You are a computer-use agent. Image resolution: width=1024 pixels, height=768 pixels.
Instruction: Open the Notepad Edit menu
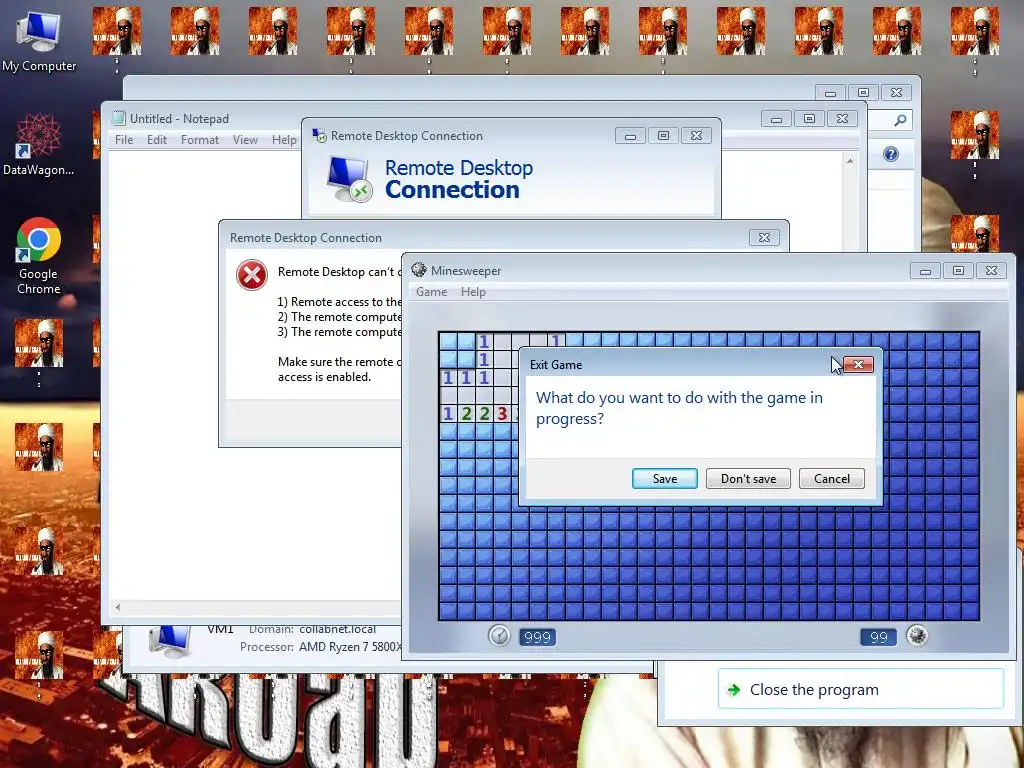click(157, 140)
